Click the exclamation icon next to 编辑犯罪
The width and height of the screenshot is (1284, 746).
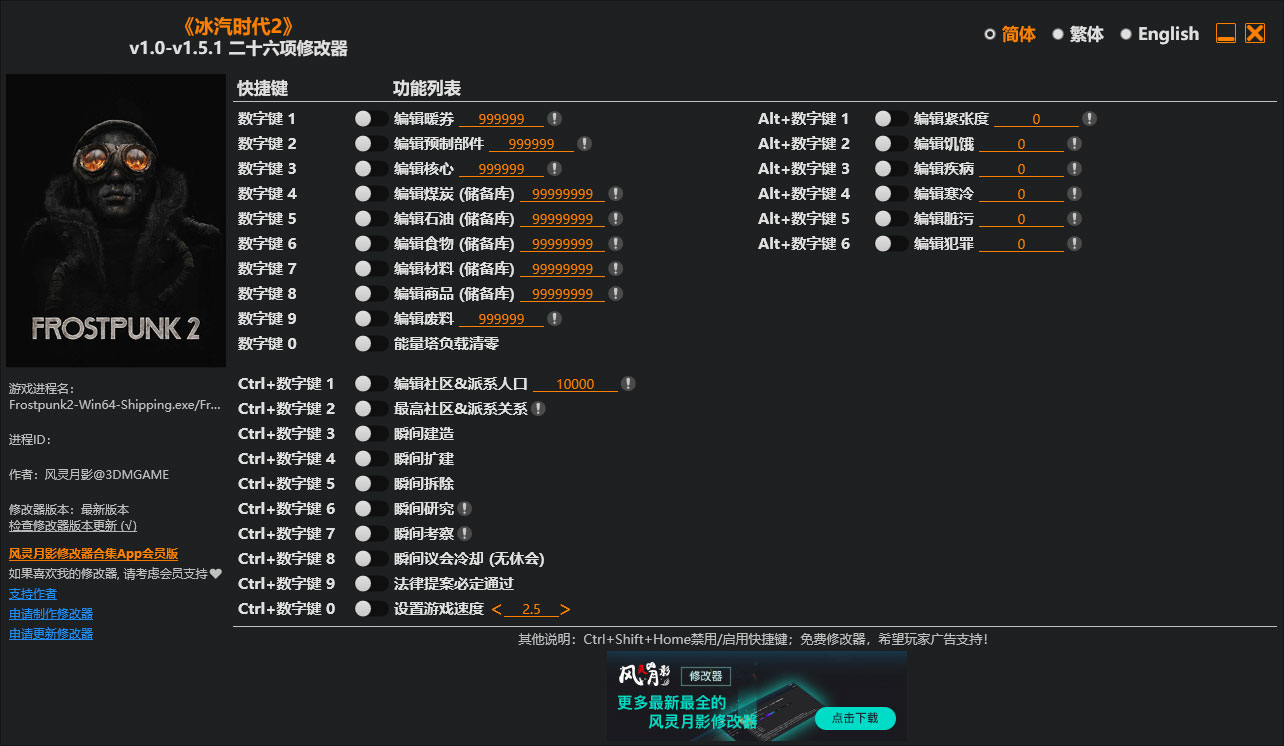tap(1076, 243)
